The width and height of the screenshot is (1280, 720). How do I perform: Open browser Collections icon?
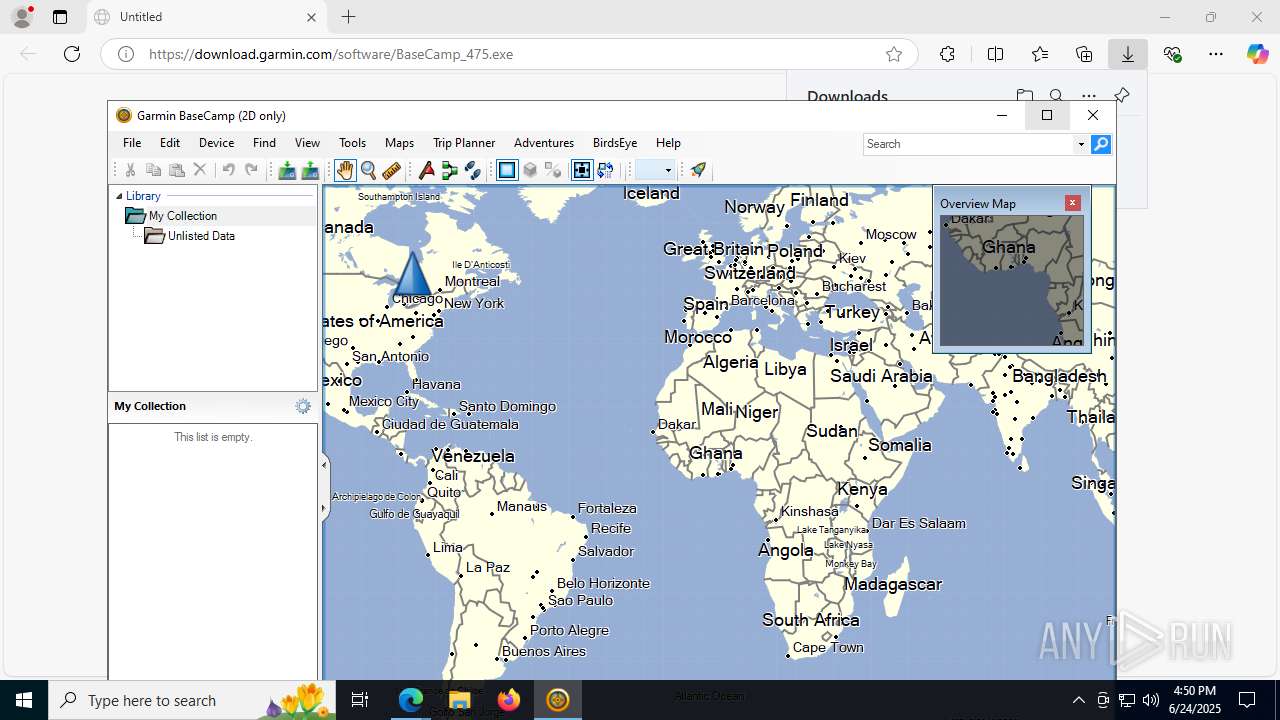click(x=1084, y=54)
